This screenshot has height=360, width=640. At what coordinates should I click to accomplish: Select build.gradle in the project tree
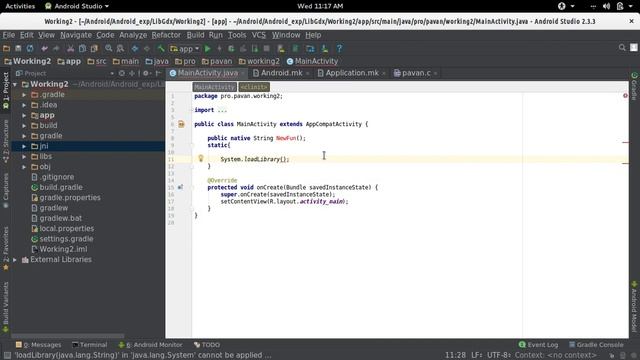pyautogui.click(x=61, y=187)
